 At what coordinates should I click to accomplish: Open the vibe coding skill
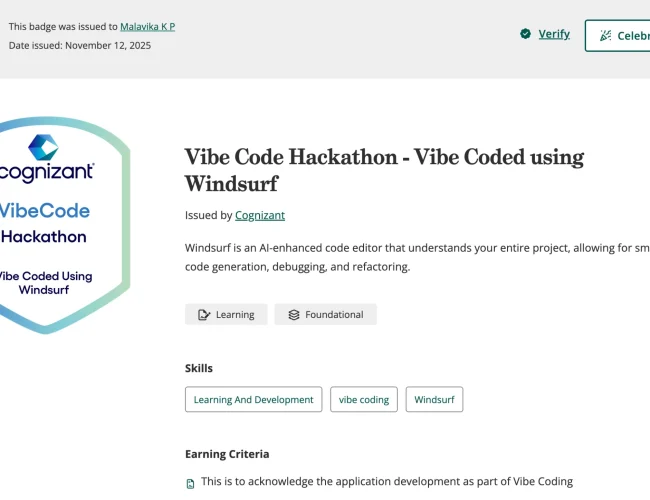click(x=364, y=399)
